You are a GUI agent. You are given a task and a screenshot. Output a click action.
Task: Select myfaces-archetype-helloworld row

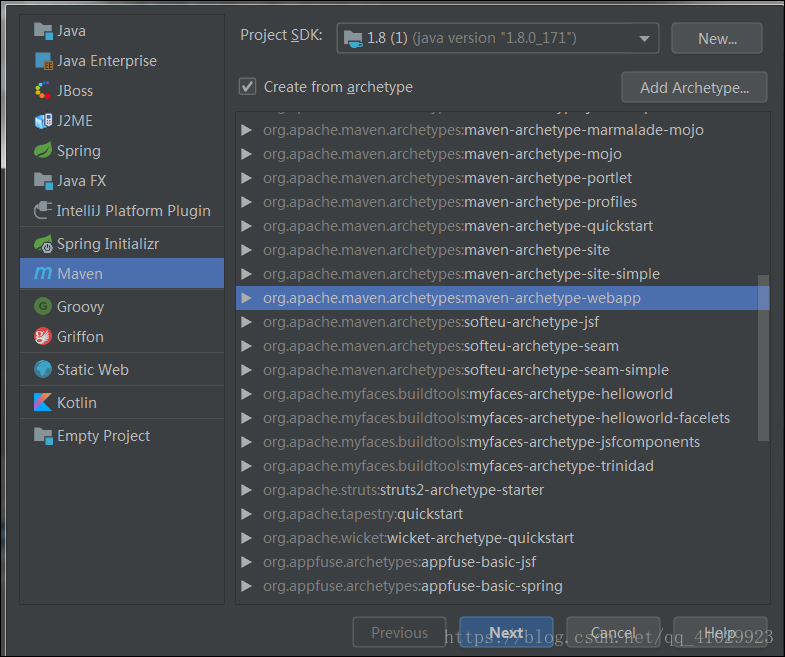[503, 394]
